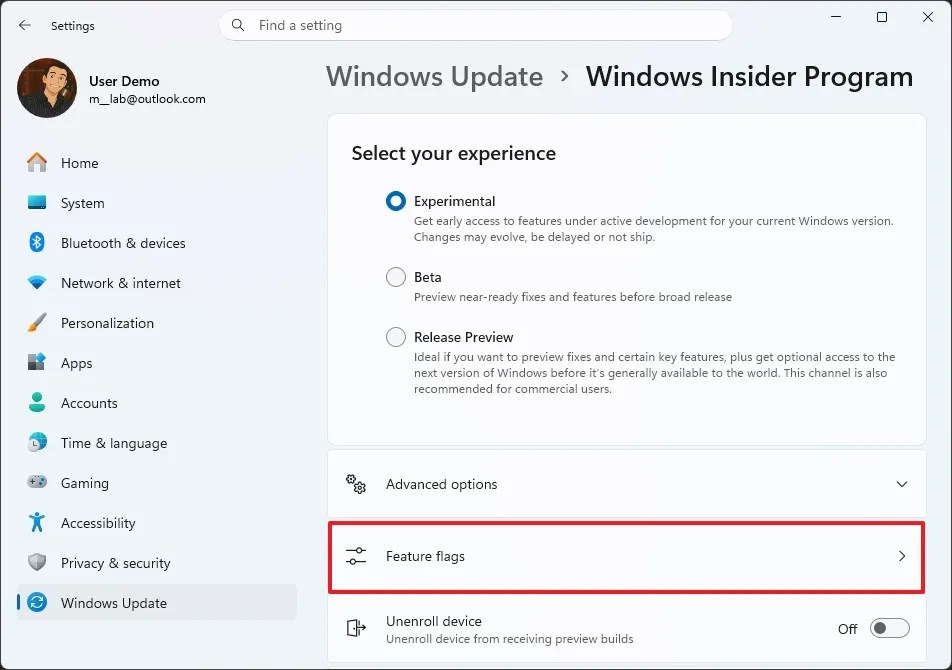
Task: Minimize the Settings window
Action: point(836,17)
